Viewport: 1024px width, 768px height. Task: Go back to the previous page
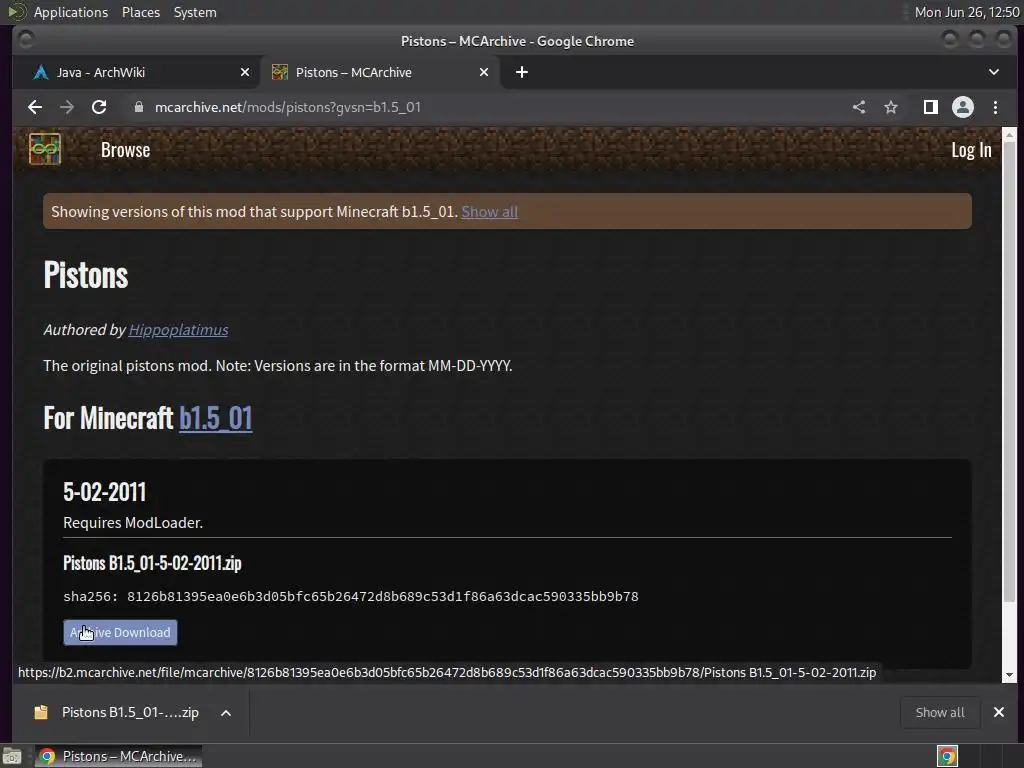pos(35,107)
